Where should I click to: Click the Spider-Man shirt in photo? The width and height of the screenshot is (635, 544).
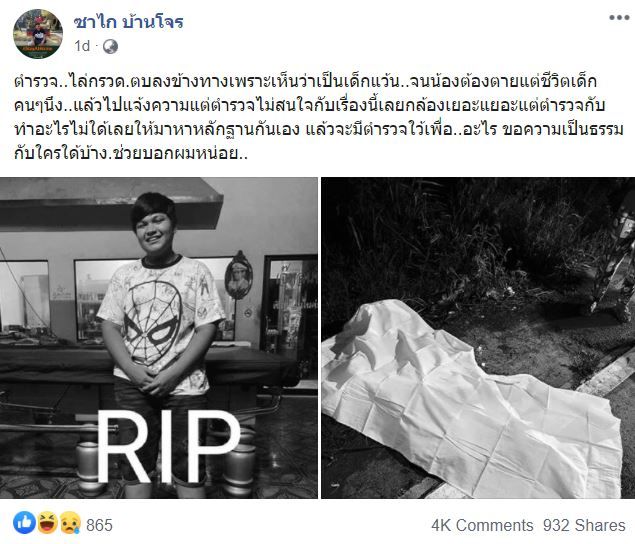161,322
